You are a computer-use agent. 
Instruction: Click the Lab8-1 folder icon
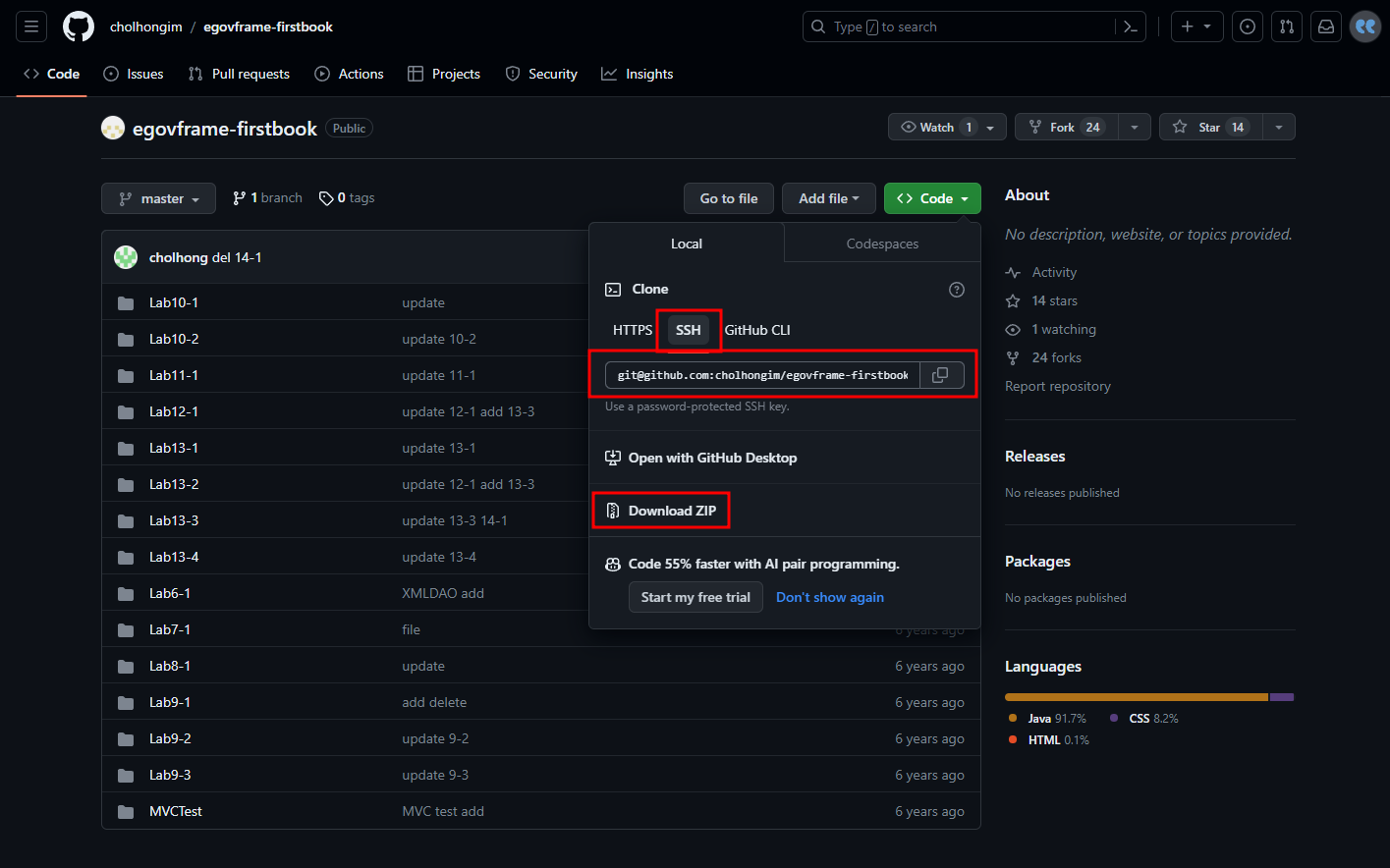click(126, 666)
